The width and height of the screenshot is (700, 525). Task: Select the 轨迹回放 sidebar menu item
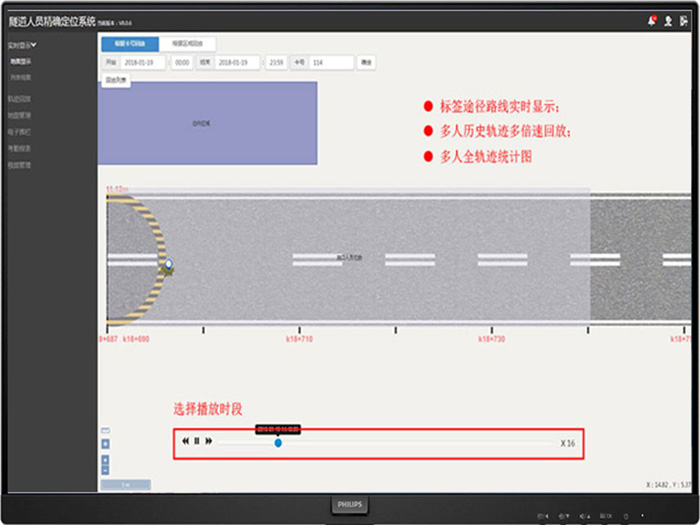(x=20, y=99)
